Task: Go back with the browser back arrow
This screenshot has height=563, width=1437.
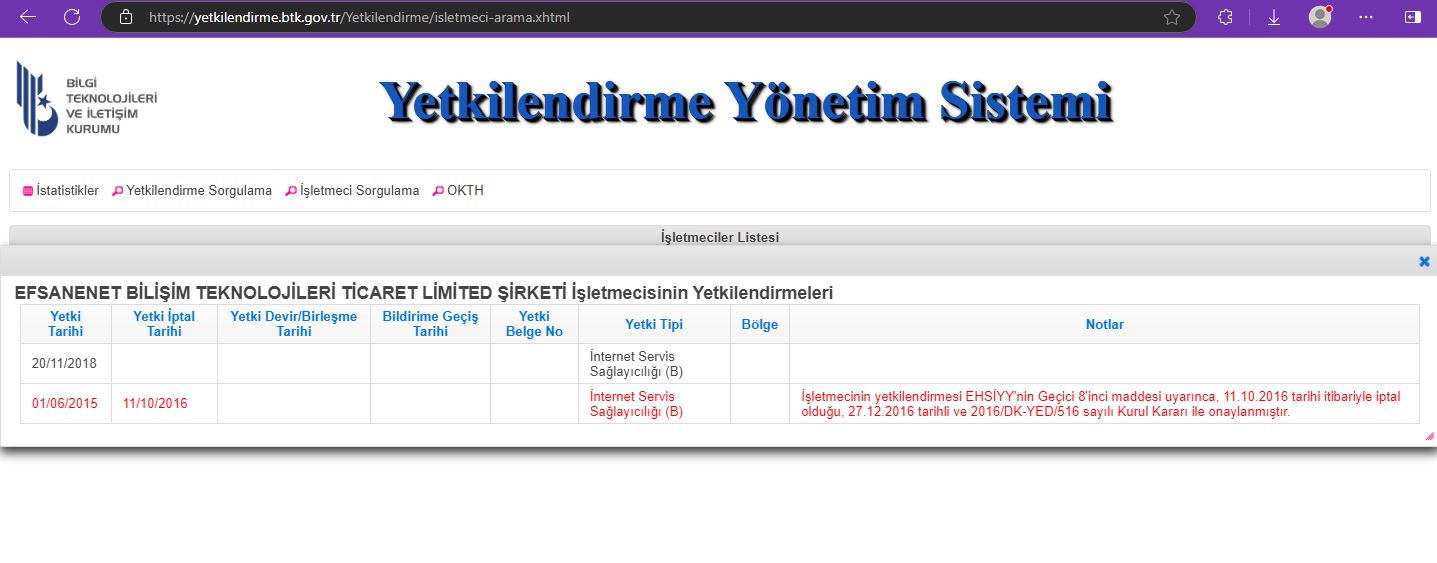Action: click(27, 17)
